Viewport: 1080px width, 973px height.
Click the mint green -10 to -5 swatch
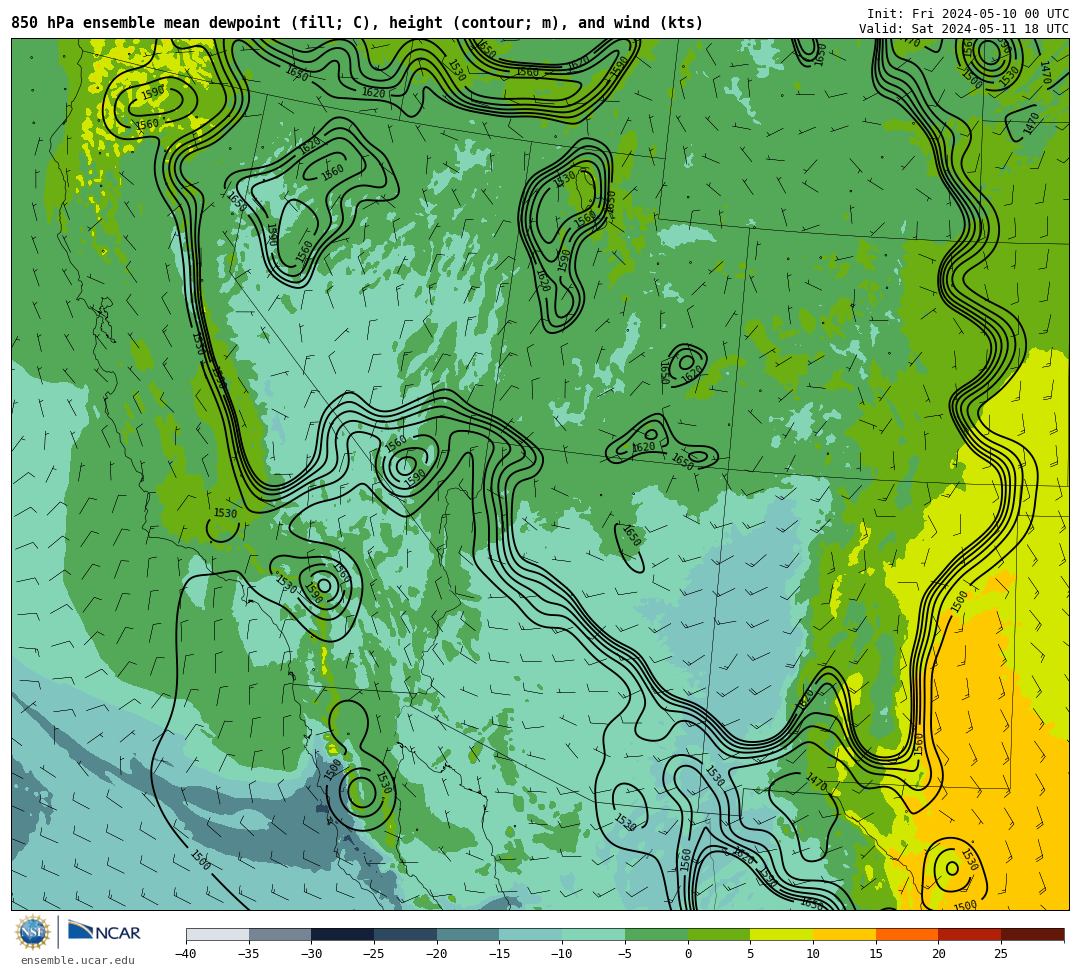coord(594,934)
